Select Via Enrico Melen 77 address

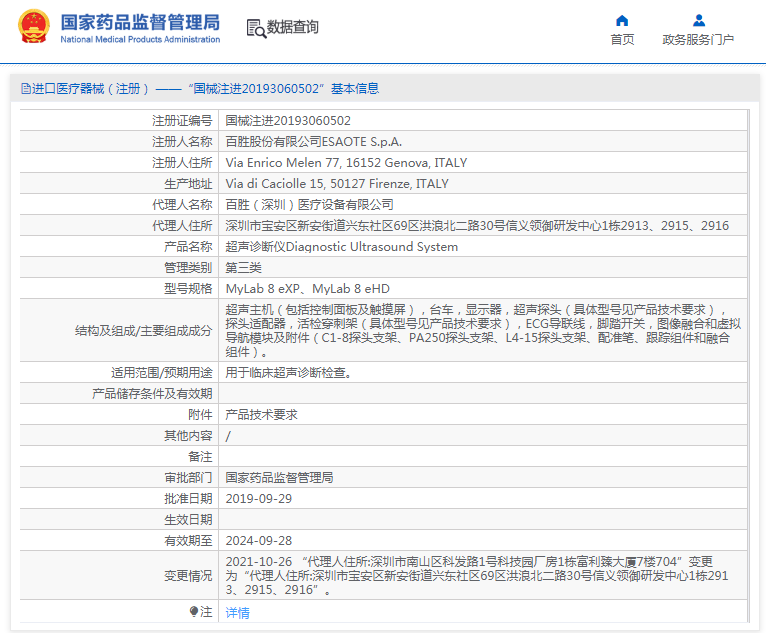[x=346, y=163]
